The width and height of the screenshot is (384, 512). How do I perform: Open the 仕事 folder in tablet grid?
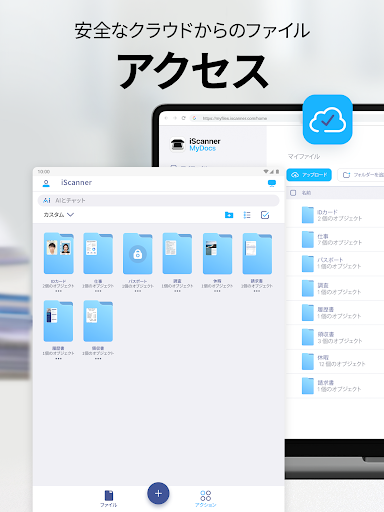[98, 253]
